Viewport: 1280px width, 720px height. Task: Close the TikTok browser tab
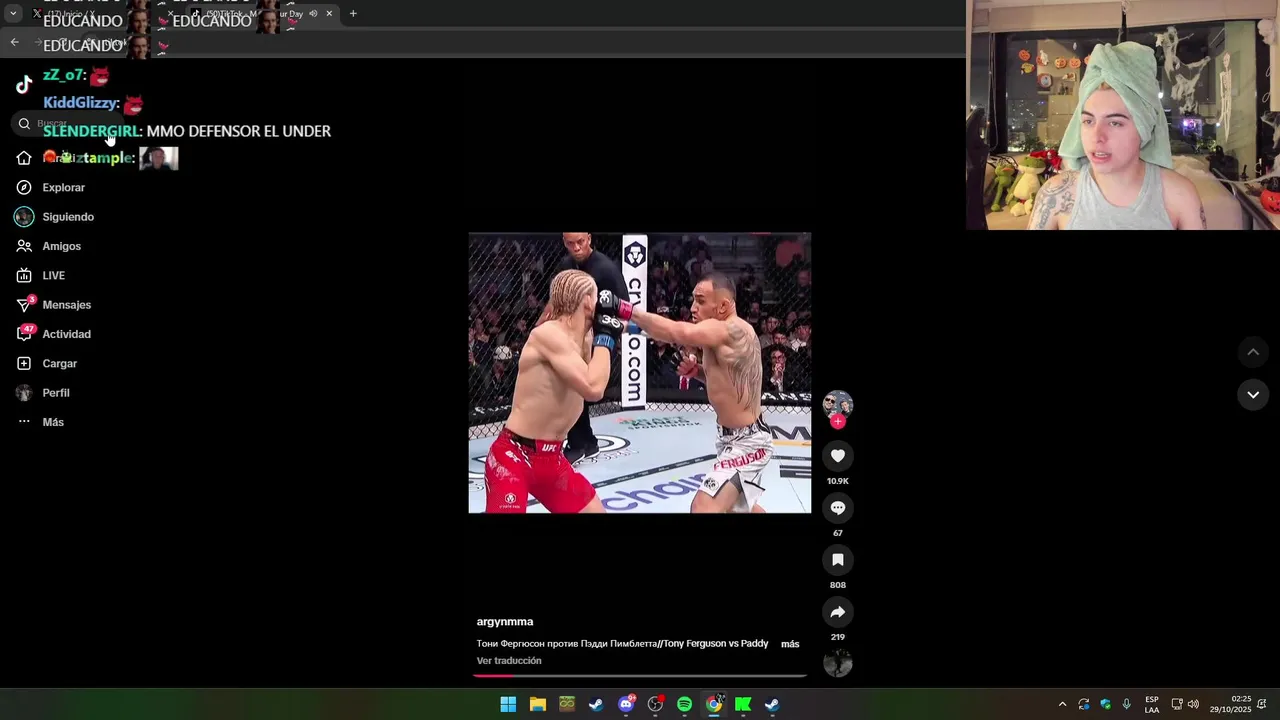(329, 14)
